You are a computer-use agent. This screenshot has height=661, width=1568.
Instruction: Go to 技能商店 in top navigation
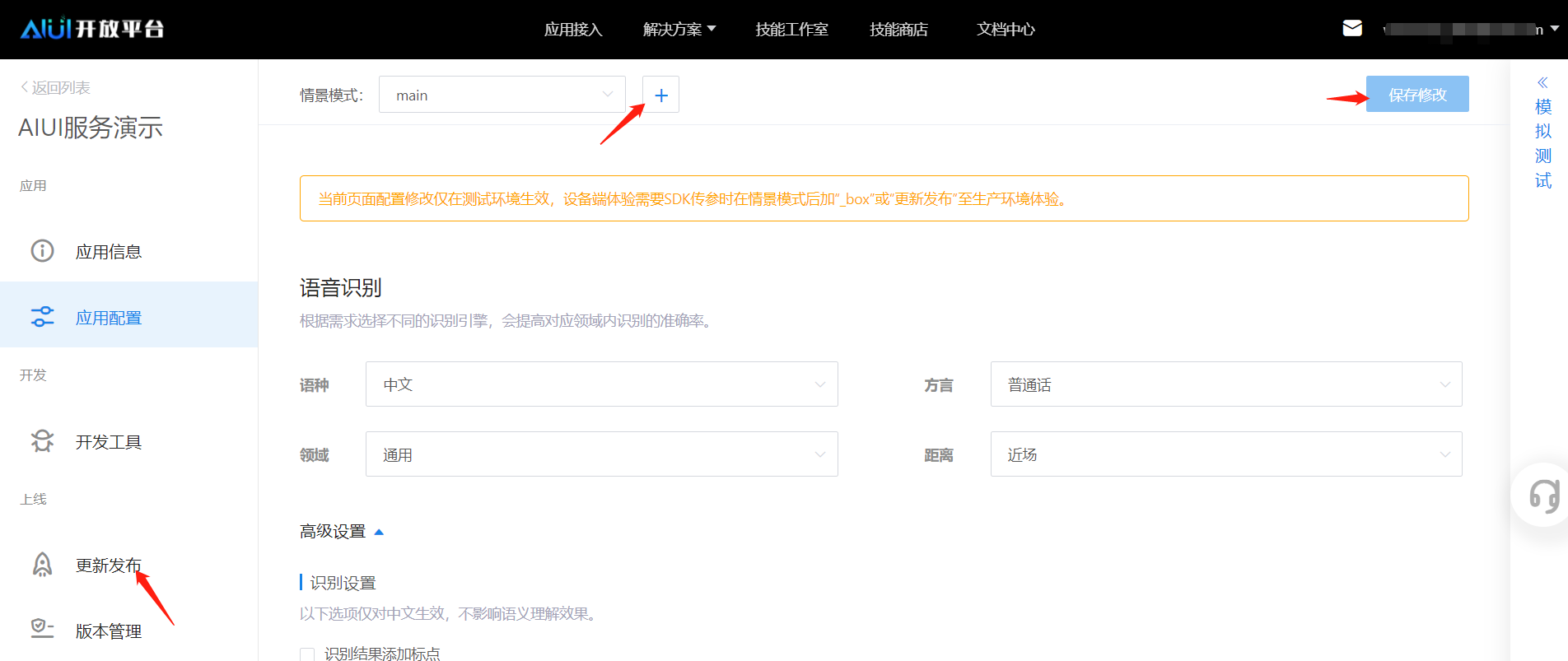point(898,30)
